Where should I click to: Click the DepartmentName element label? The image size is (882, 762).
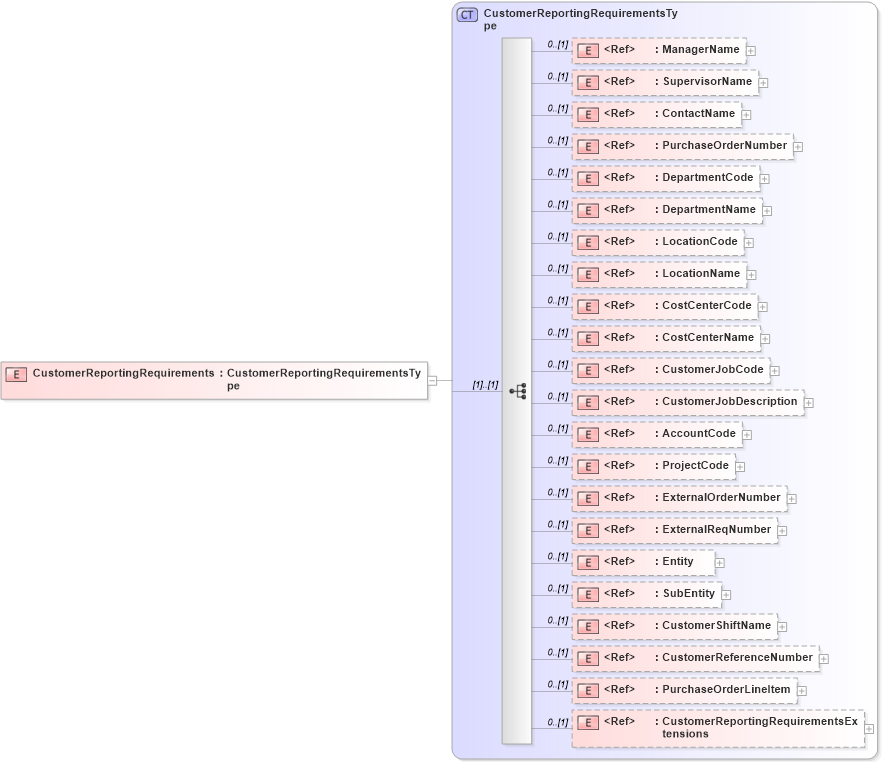708,209
